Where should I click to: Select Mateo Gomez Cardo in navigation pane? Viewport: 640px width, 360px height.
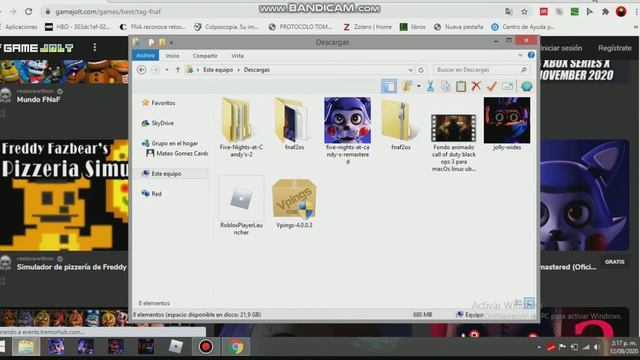(x=177, y=153)
